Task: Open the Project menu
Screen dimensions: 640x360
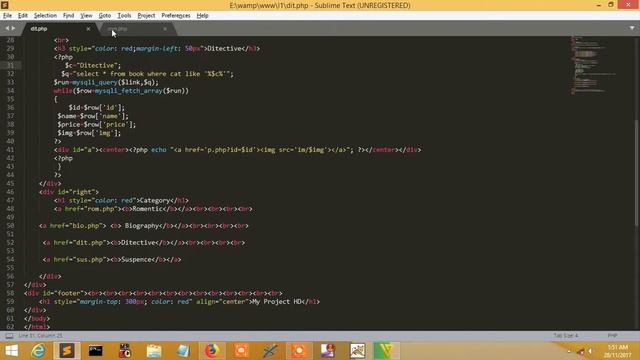Action: pyautogui.click(x=146, y=16)
